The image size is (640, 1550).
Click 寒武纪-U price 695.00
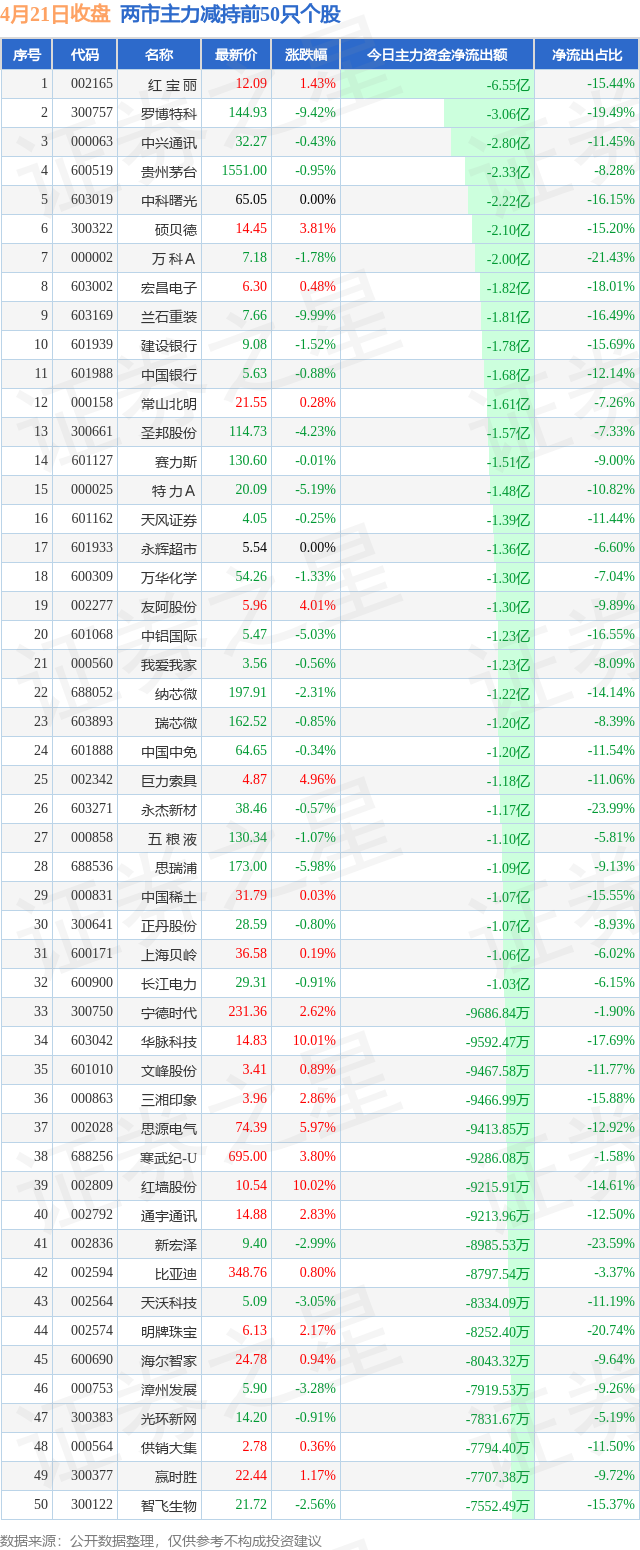click(x=248, y=1157)
